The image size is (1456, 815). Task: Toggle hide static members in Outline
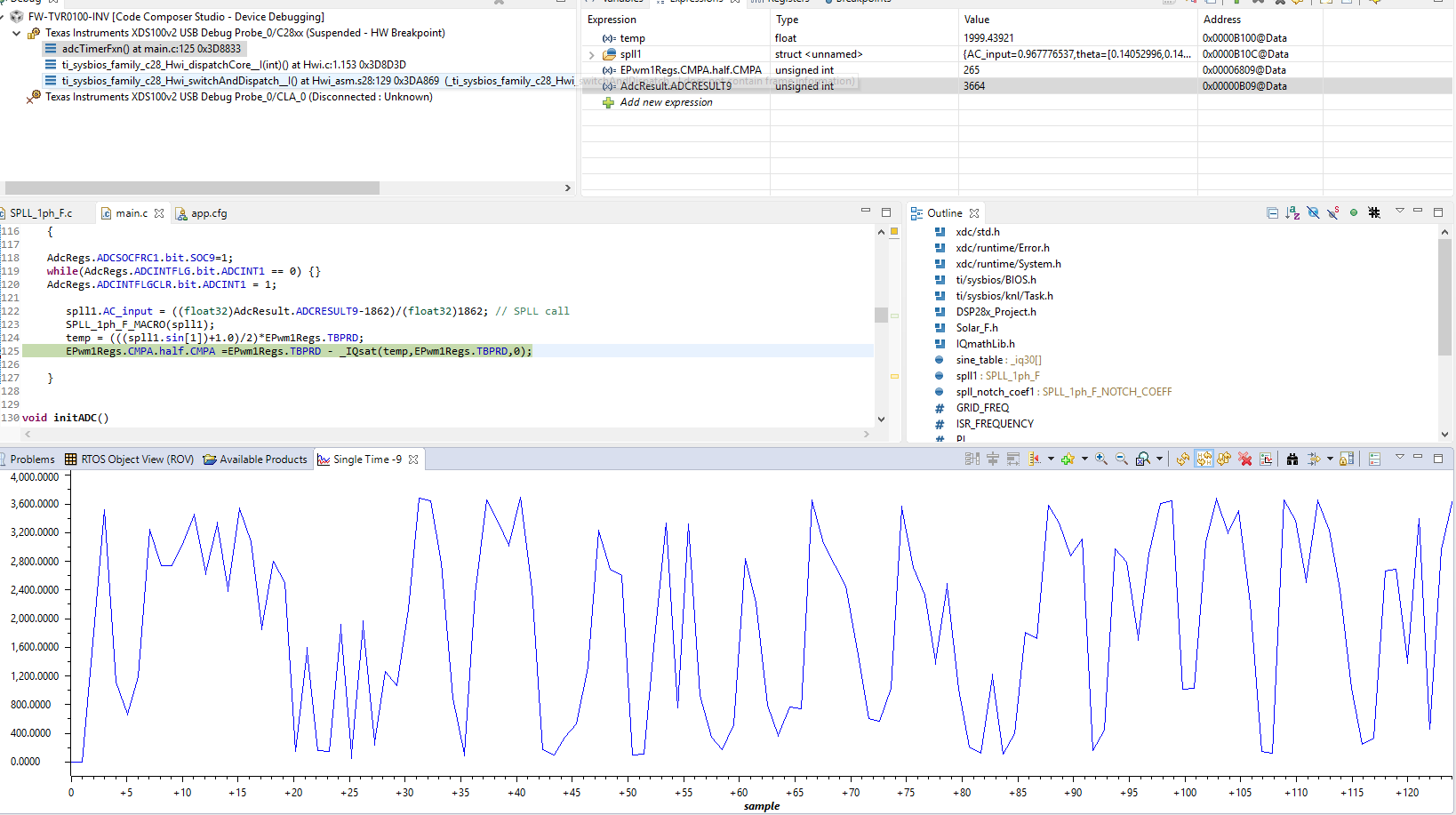click(1333, 213)
